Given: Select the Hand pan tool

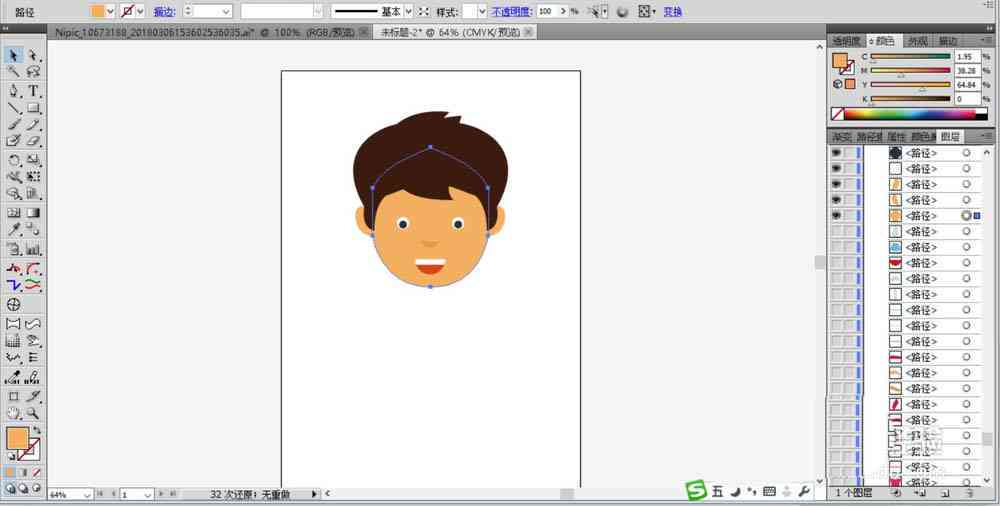Looking at the screenshot, I should click(14, 413).
